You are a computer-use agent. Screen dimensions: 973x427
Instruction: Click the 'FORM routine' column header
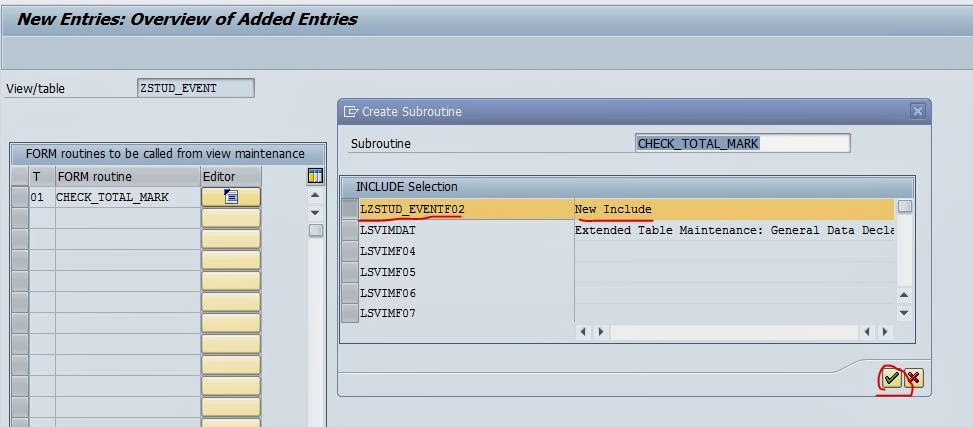click(x=128, y=177)
